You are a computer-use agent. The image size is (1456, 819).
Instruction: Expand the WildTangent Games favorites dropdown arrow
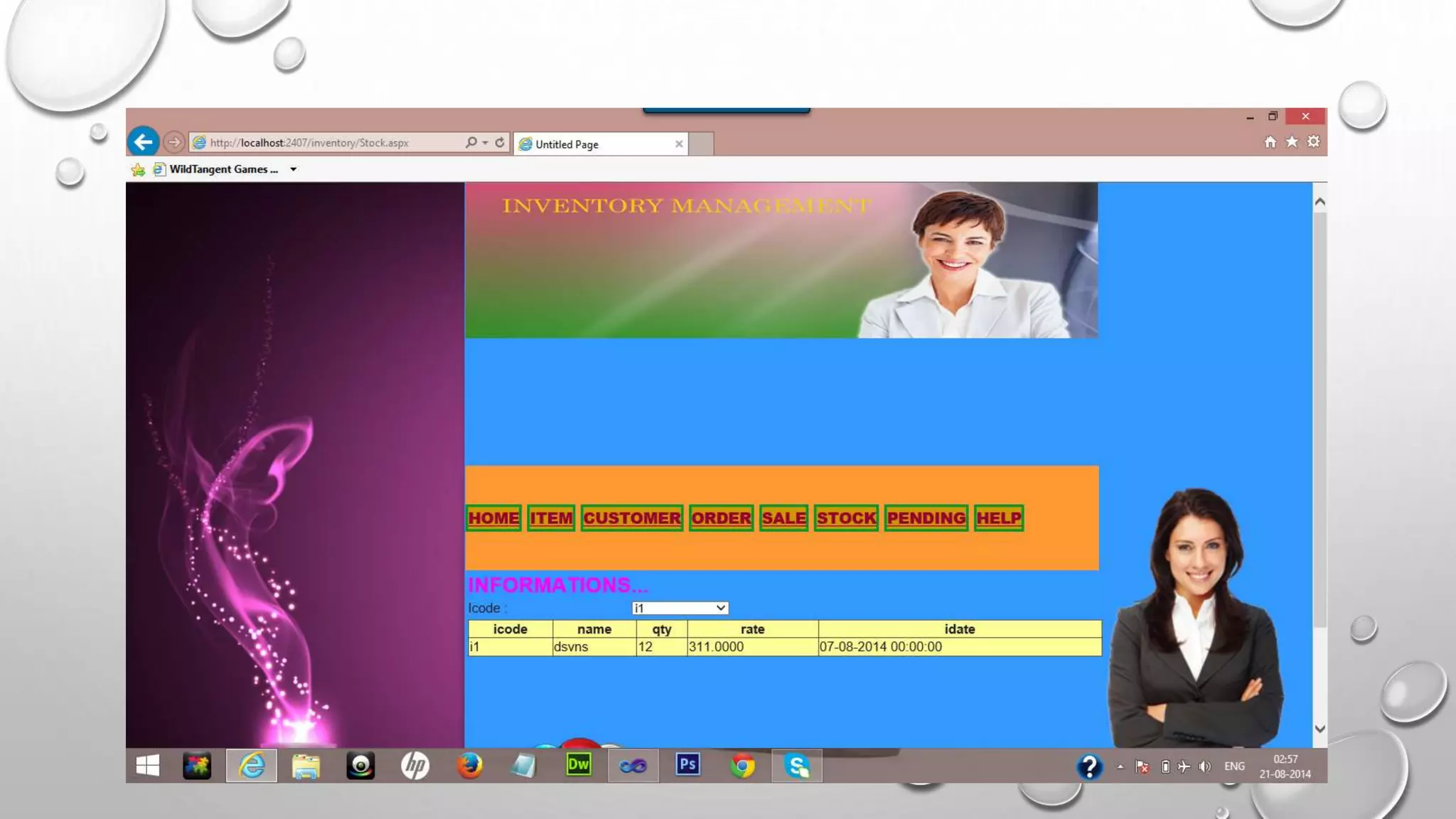[293, 170]
